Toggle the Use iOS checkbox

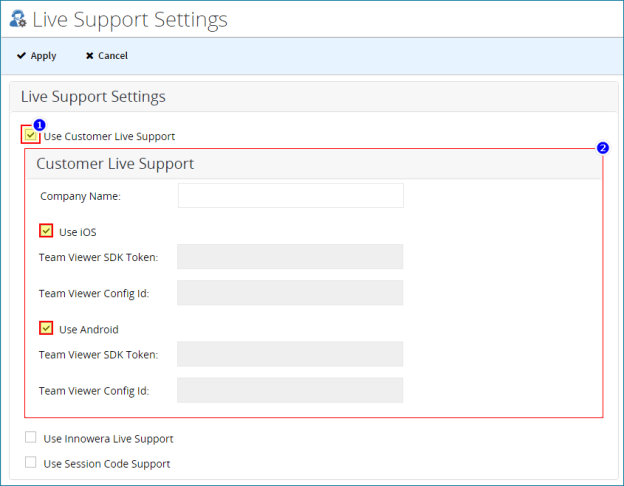point(46,231)
